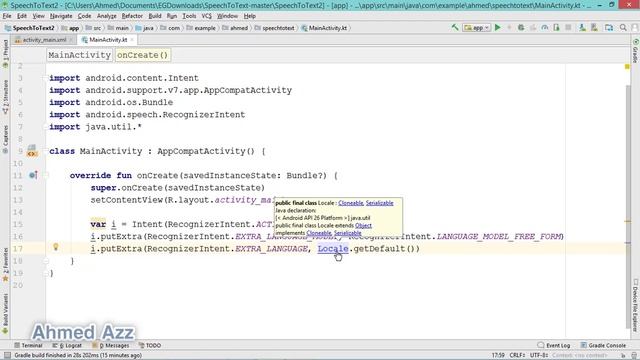The image size is (640, 360).
Task: Click the override gutter icon at line 11
Action: tap(33, 175)
